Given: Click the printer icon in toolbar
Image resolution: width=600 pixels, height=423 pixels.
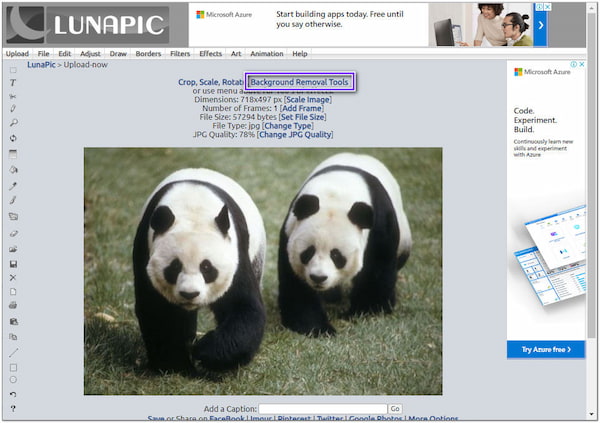Looking at the screenshot, I should [13, 305].
